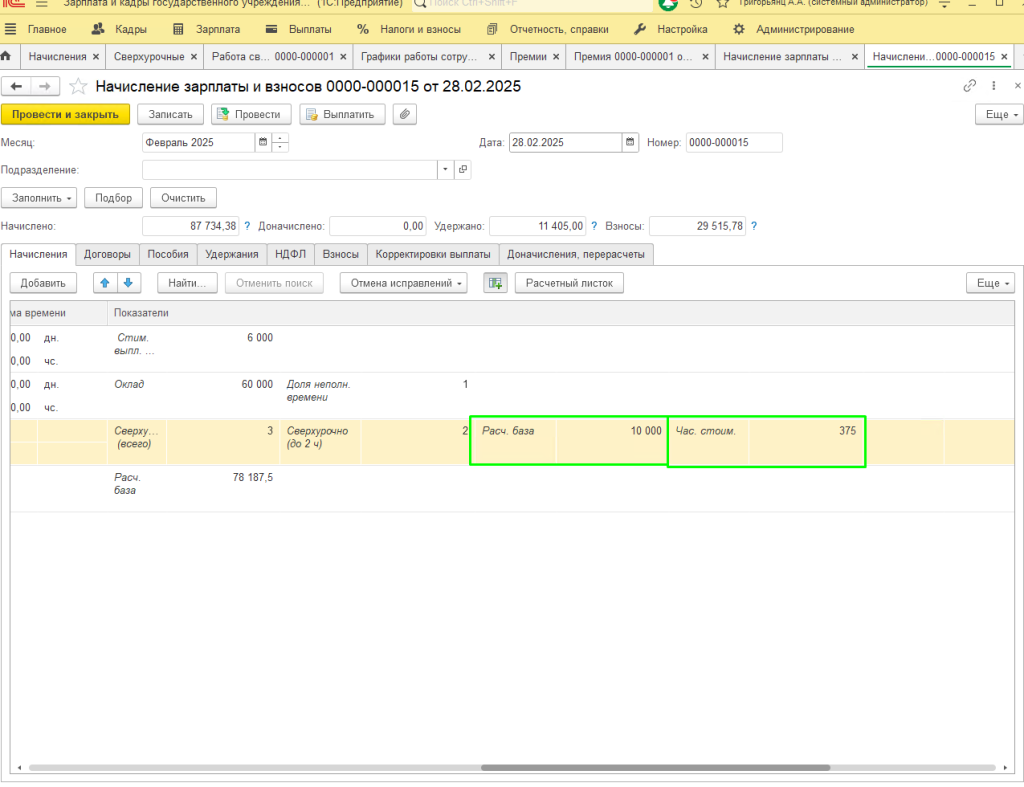Focus the search field in title bar

(x=532, y=5)
